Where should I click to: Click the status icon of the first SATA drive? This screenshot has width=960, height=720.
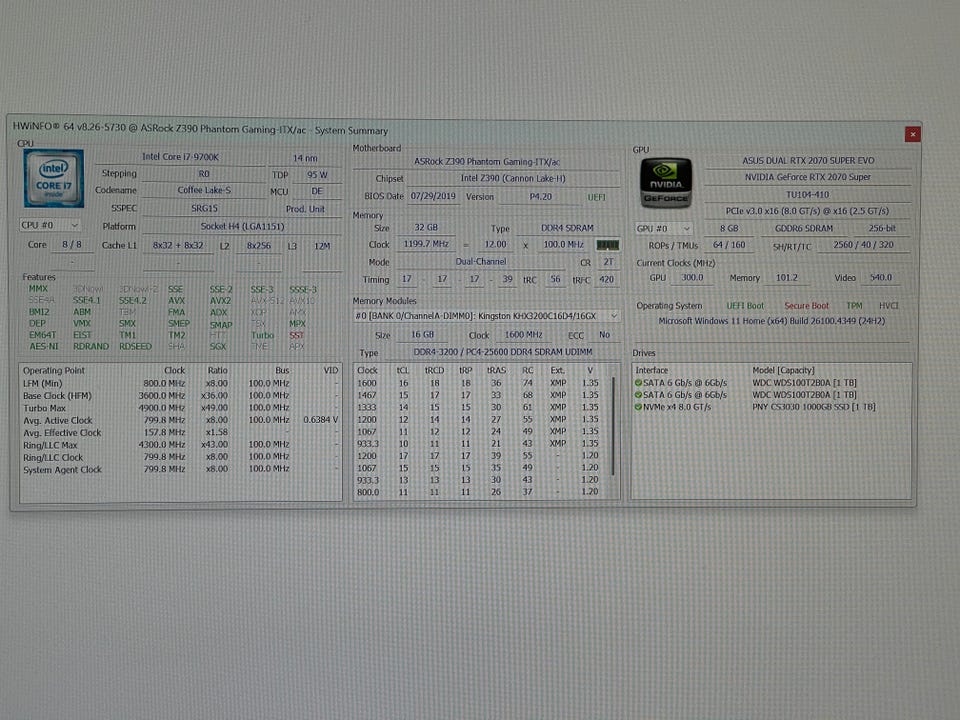tap(638, 383)
